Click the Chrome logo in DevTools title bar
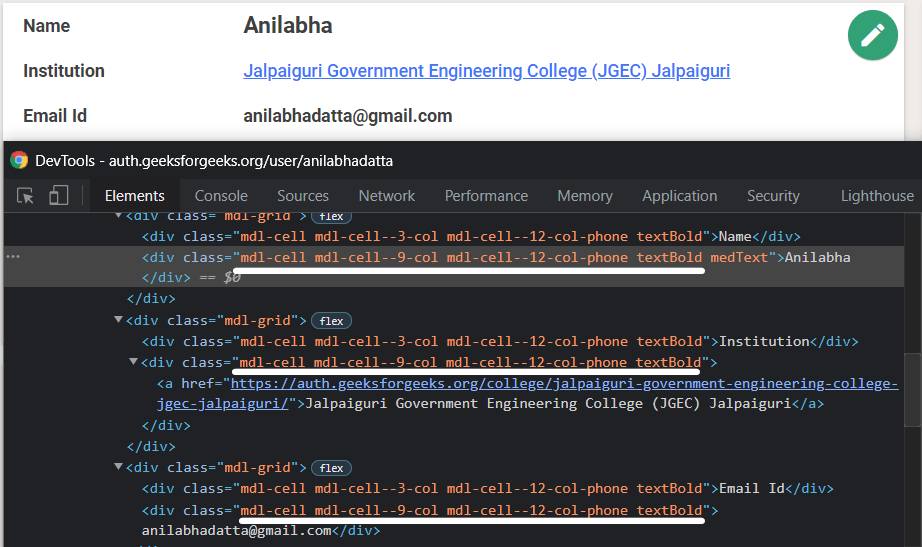Viewport: 922px width, 547px height. click(x=19, y=160)
